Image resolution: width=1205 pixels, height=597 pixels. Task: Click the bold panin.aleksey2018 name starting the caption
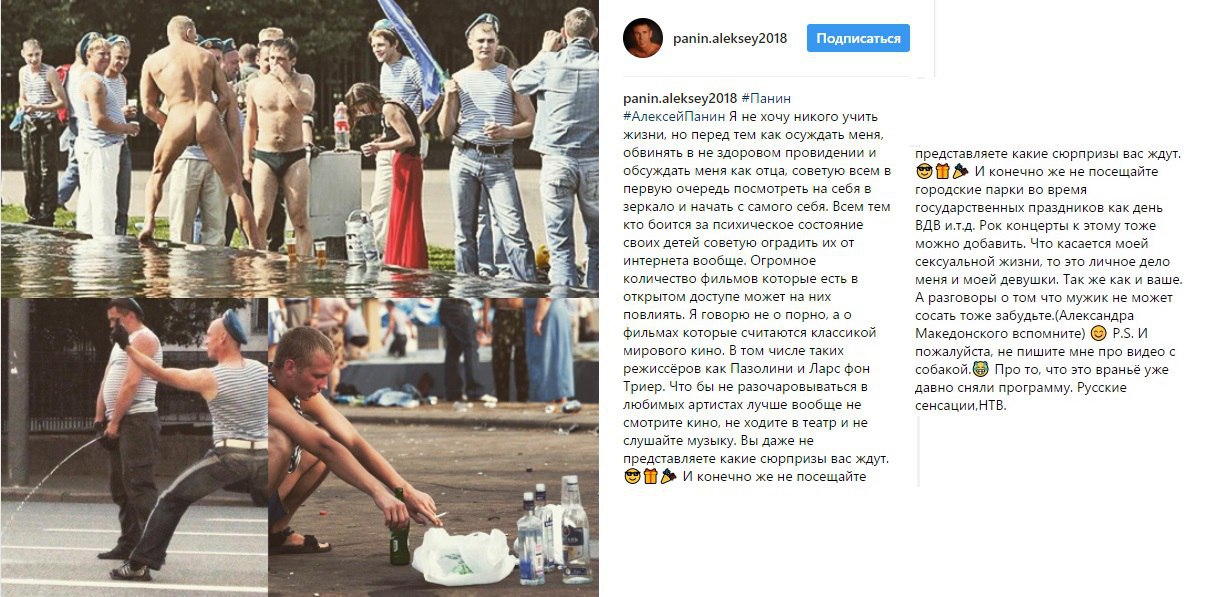click(679, 99)
